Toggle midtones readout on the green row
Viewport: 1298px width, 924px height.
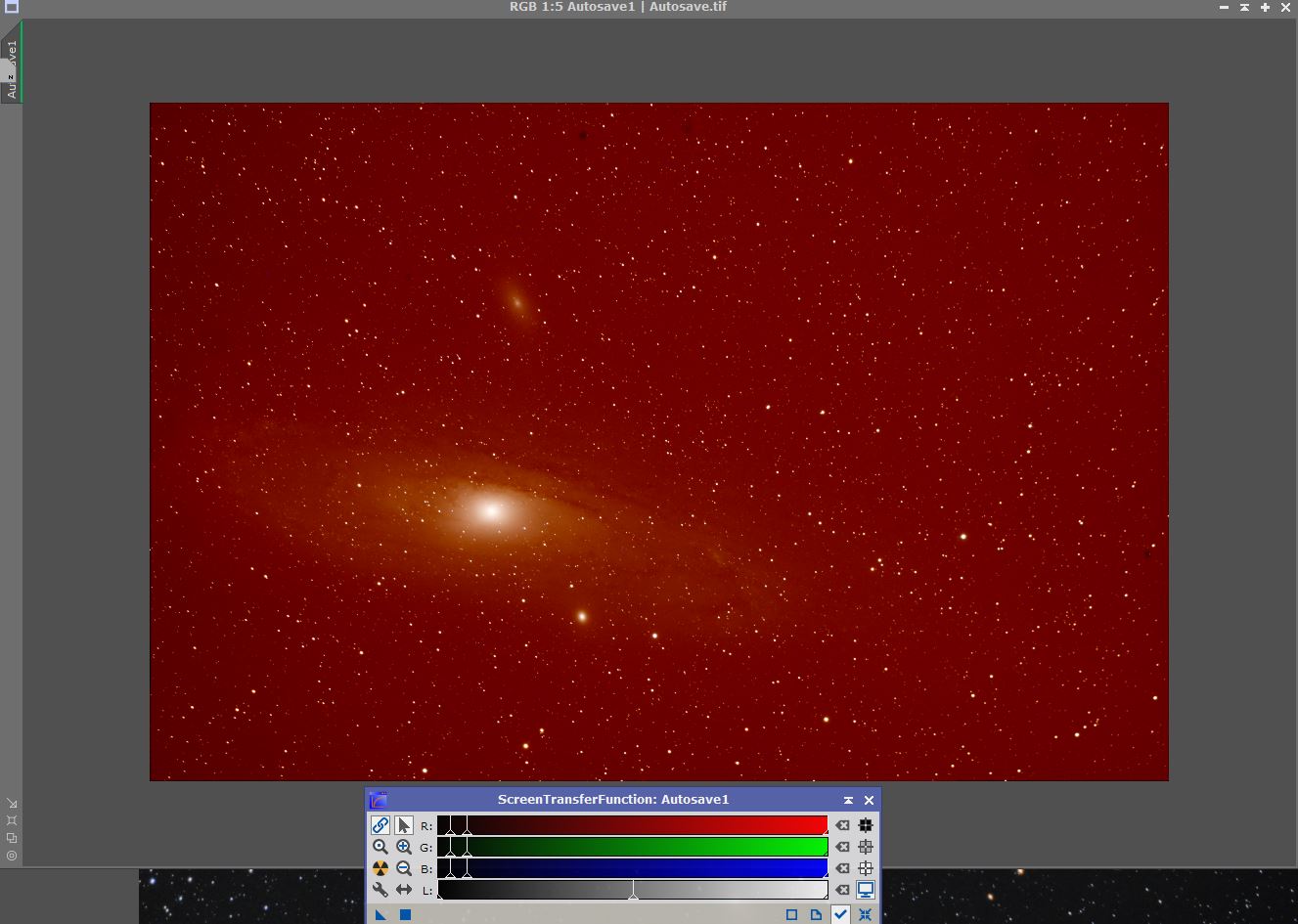(866, 847)
